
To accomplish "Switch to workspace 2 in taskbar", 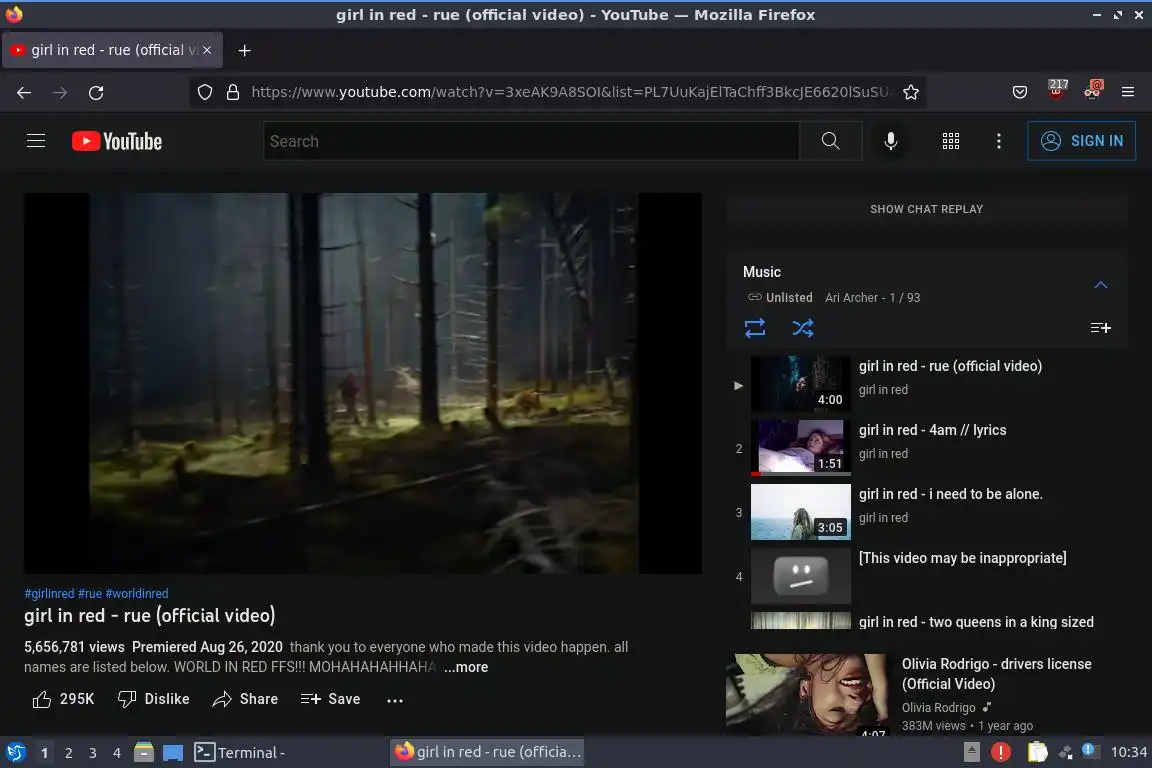I will [x=68, y=753].
